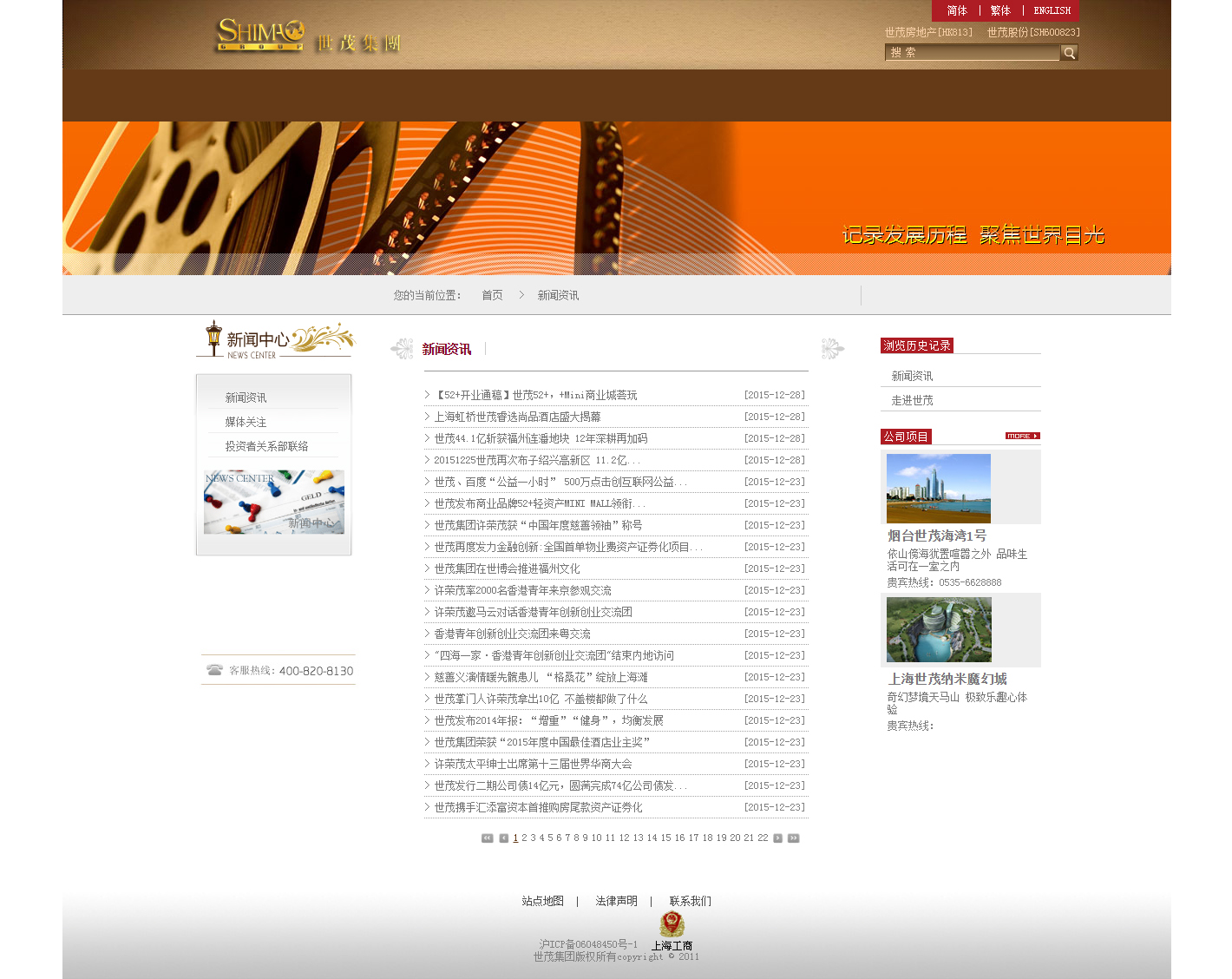Open 站点地图 footer link
The height and width of the screenshot is (979, 1232).
pos(543,901)
